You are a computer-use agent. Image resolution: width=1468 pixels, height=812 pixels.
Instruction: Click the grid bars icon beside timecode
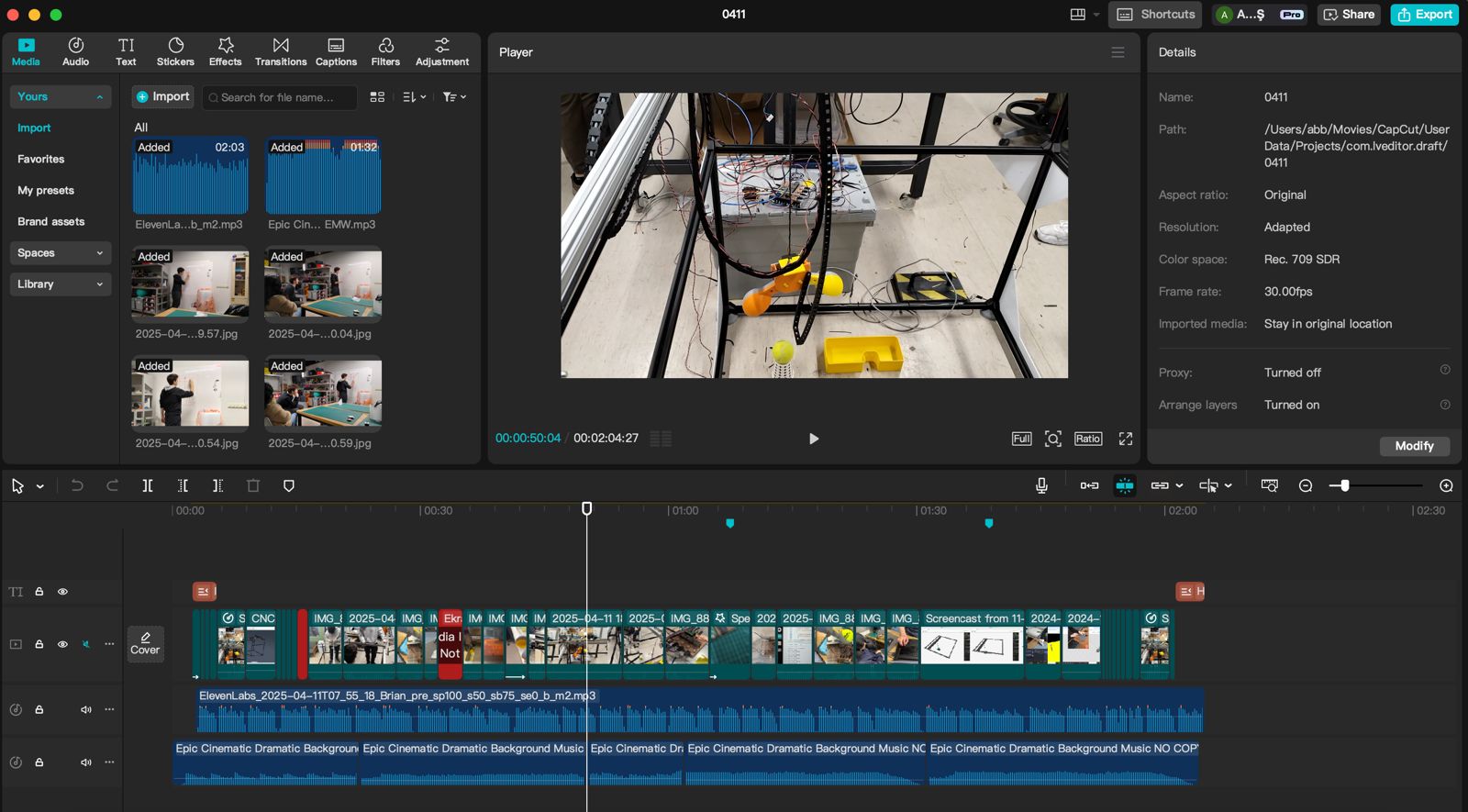tap(661, 439)
